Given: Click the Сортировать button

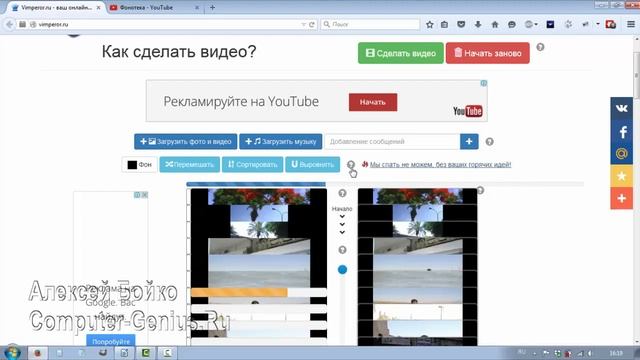Looking at the screenshot, I should [x=252, y=164].
